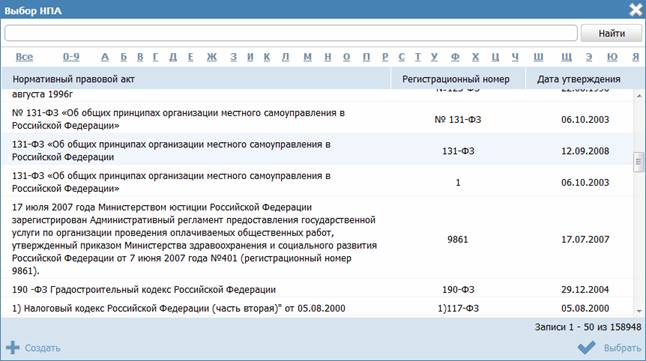646x361 pixels.
Task: Filter acts starting with letter А
Action: [105, 57]
